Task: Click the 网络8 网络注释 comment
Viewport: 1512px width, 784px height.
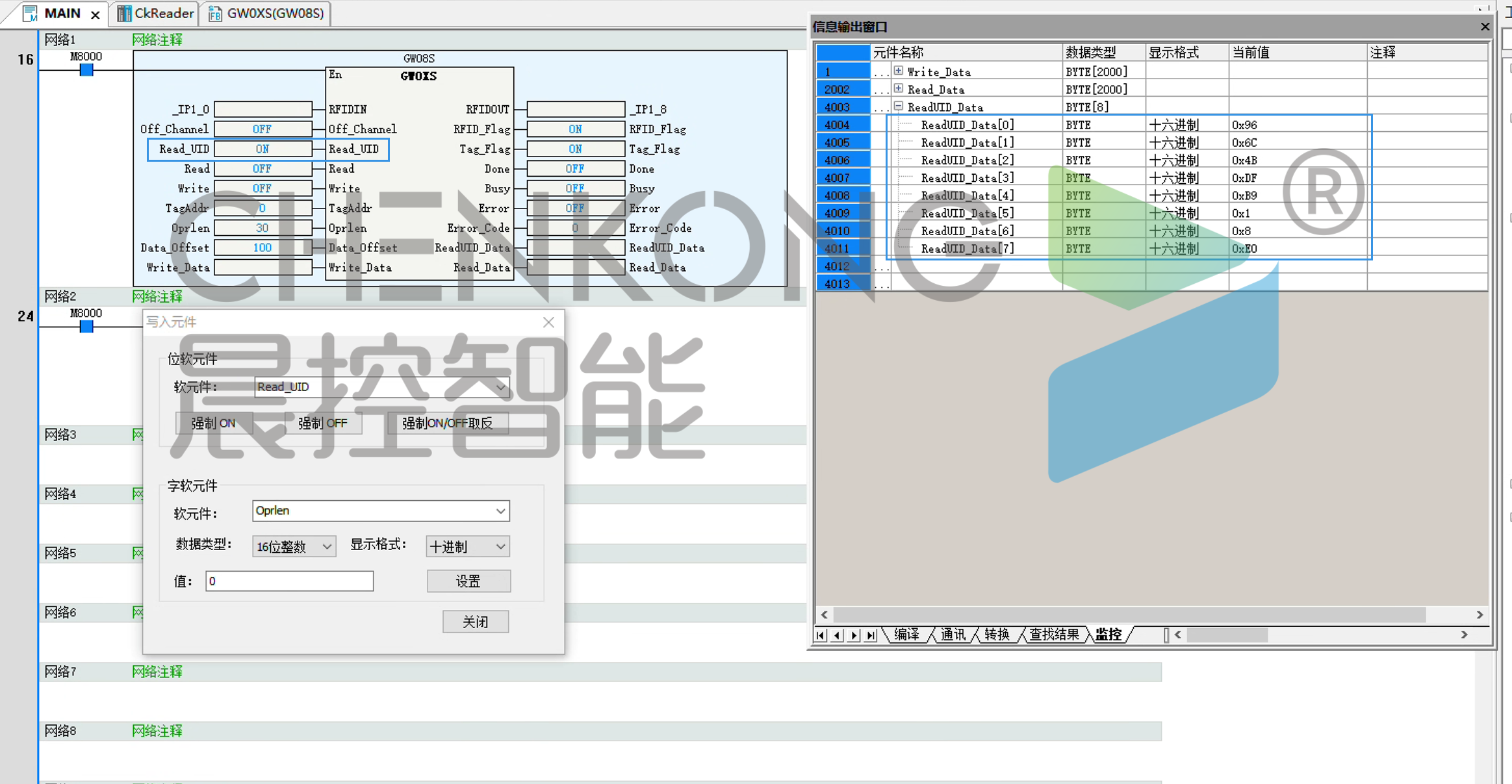Action: [x=157, y=731]
